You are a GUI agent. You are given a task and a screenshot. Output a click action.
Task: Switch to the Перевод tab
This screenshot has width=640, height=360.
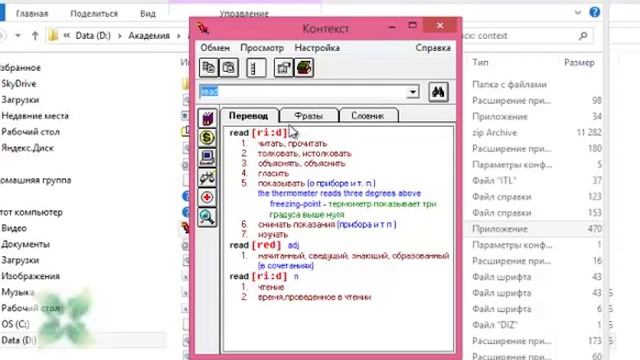pyautogui.click(x=249, y=116)
